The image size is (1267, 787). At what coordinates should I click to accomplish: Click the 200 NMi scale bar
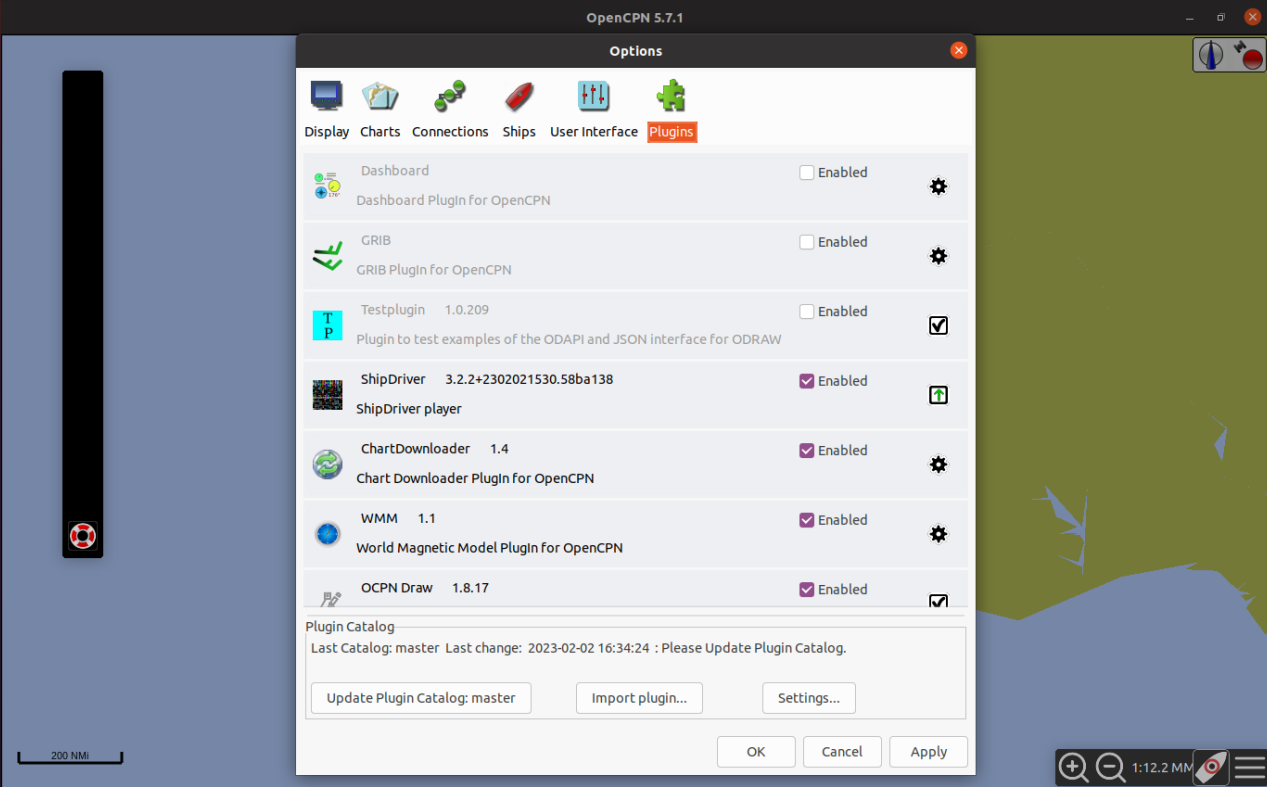pyautogui.click(x=70, y=758)
